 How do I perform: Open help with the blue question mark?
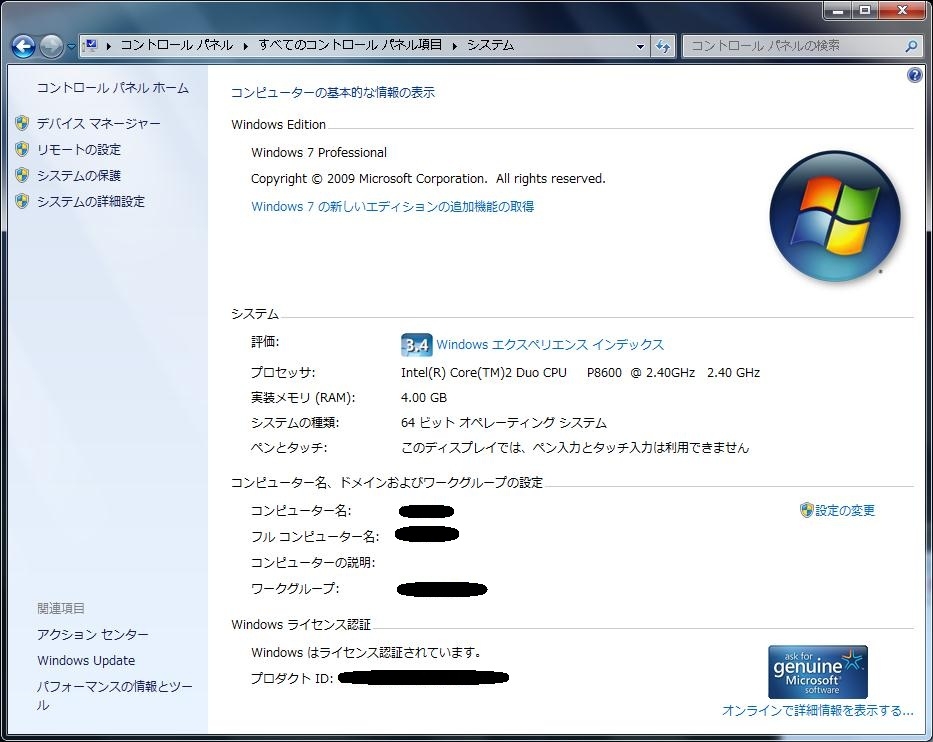click(x=915, y=75)
